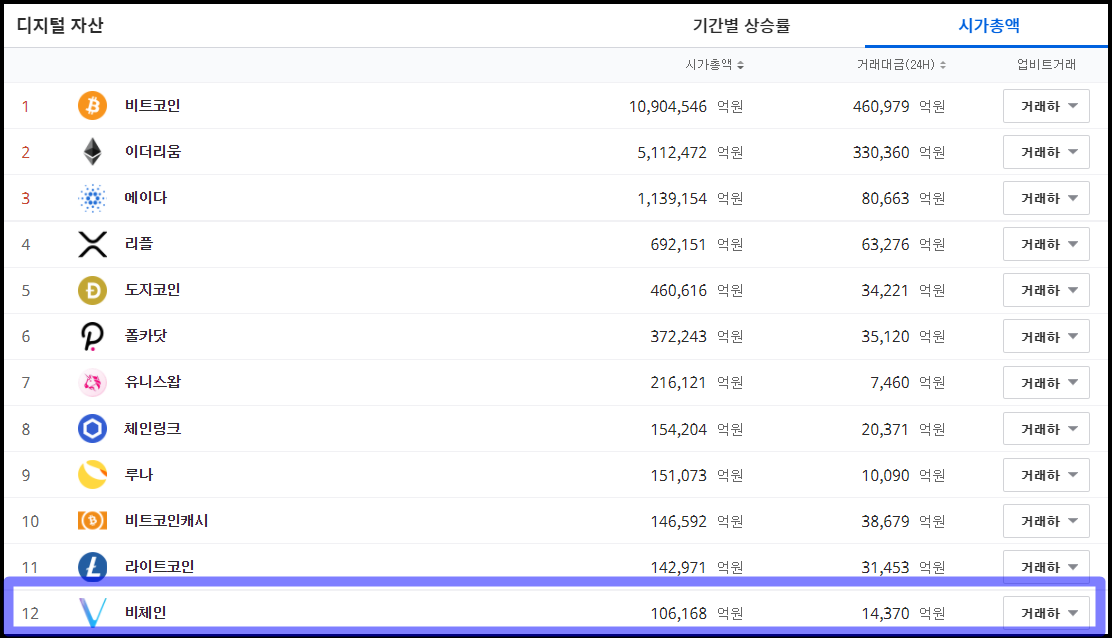This screenshot has height=638, width=1112.
Task: Click trading volume value 80,663 억원
Action: 904,198
